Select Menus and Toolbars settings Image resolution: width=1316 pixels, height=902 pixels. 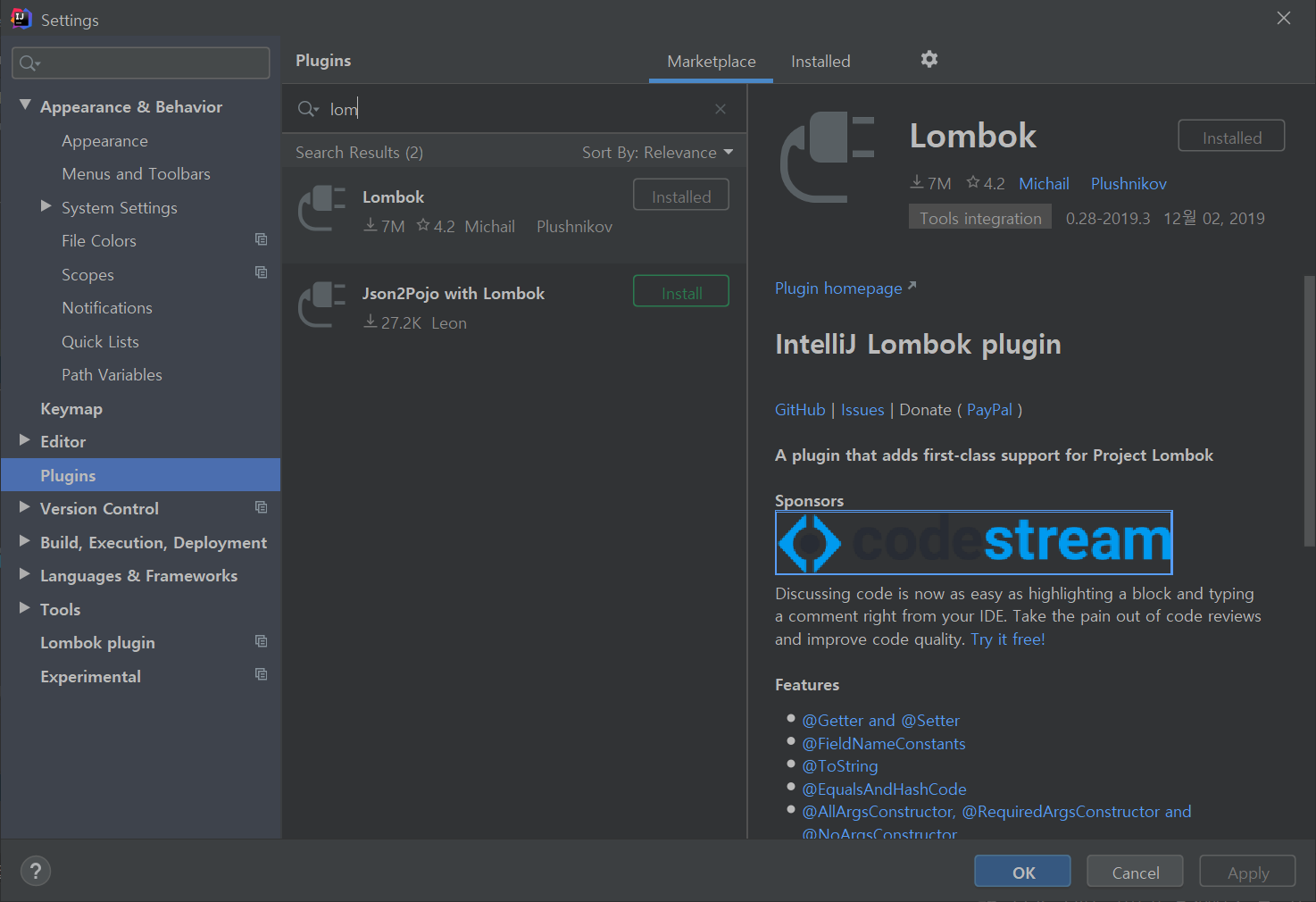click(x=136, y=174)
